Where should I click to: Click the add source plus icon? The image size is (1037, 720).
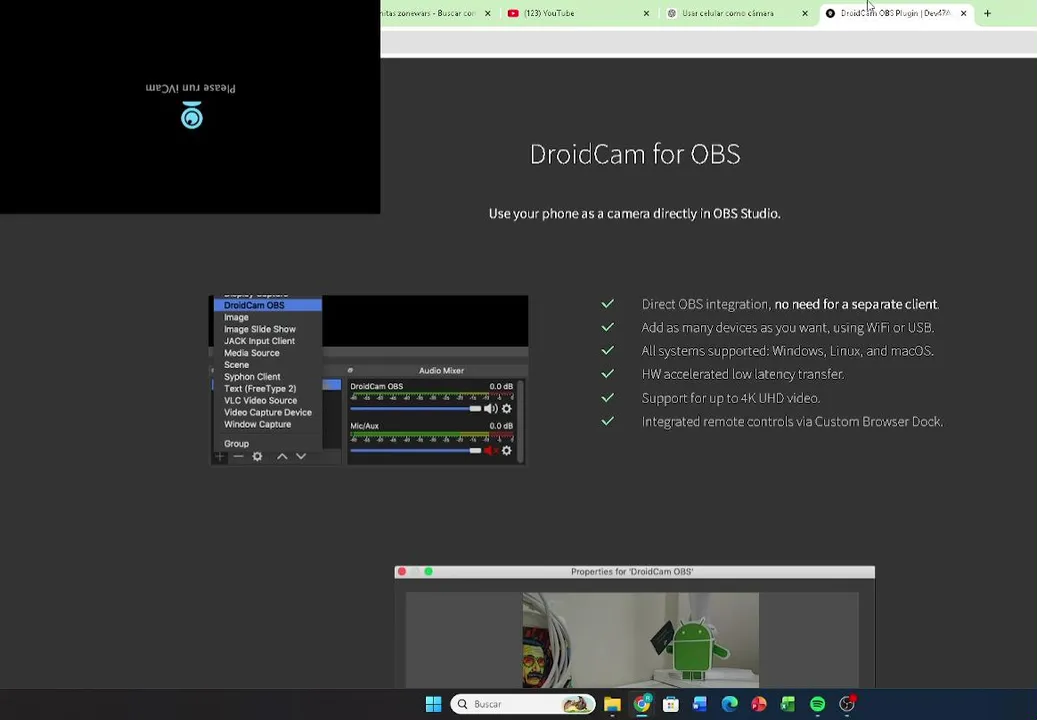pyautogui.click(x=220, y=456)
